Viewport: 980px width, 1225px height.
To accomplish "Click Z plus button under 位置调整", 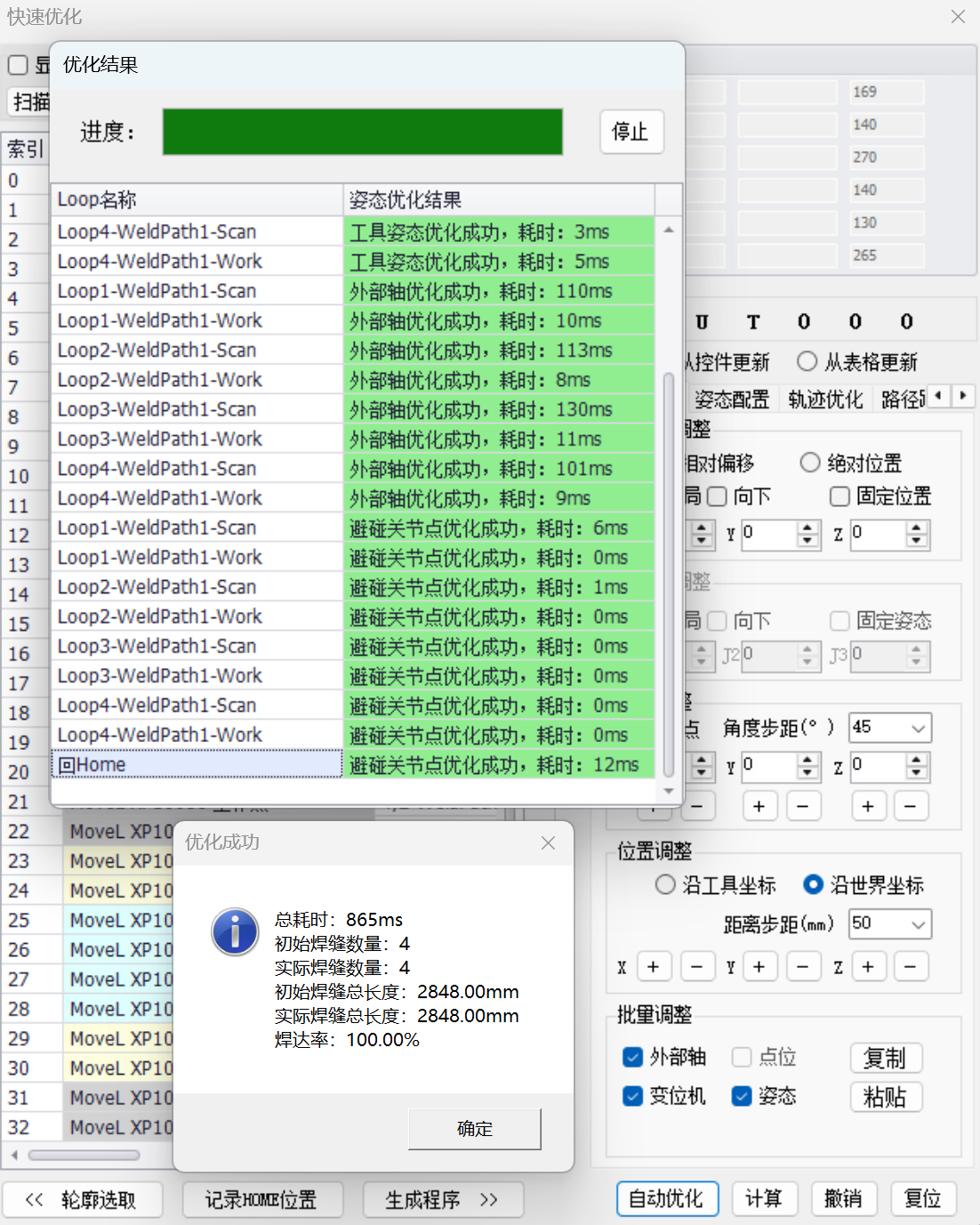I will (868, 966).
